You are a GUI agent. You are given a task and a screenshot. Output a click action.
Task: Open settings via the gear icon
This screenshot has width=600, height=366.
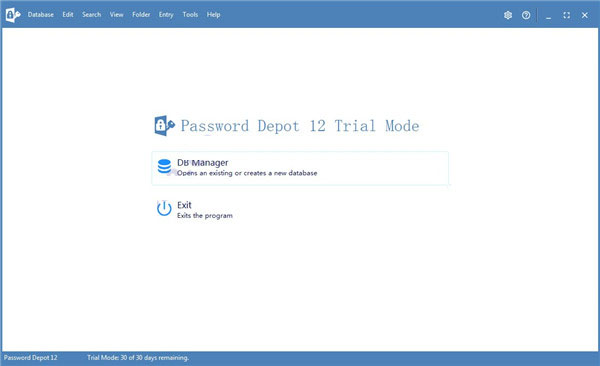(508, 15)
